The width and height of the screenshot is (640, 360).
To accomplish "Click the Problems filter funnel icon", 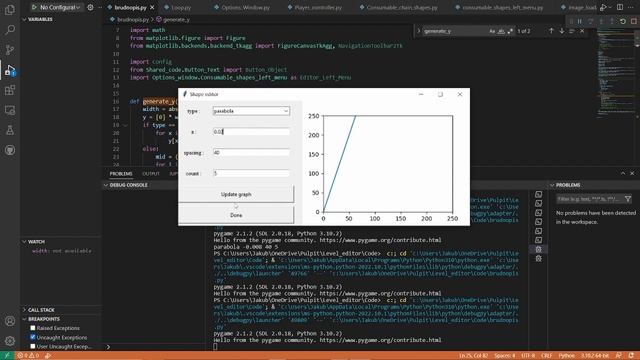I will [628, 199].
